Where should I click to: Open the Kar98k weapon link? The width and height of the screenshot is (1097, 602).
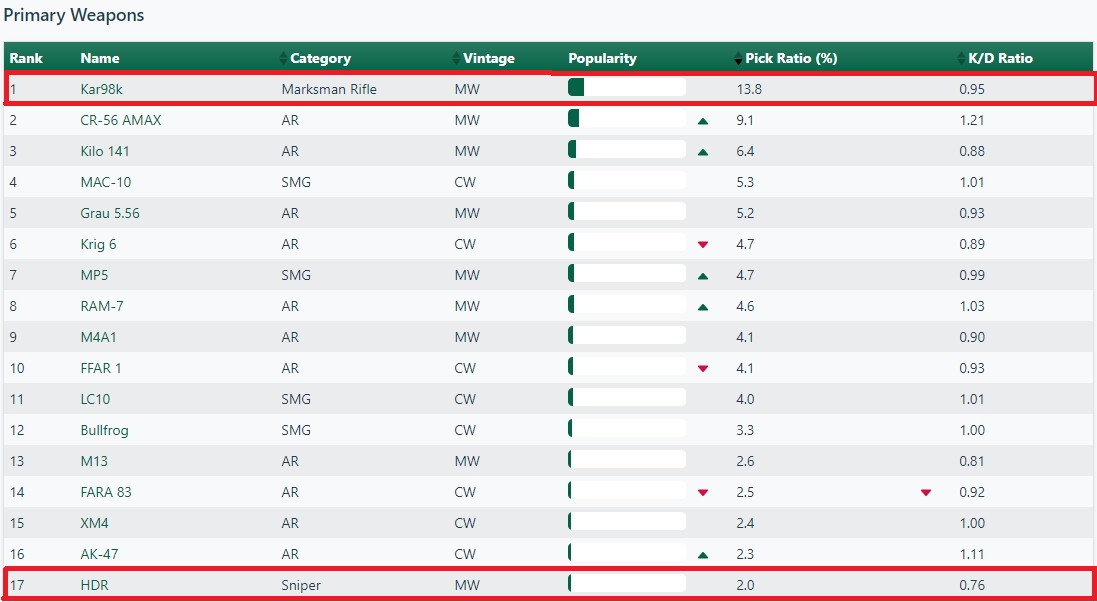(x=102, y=89)
